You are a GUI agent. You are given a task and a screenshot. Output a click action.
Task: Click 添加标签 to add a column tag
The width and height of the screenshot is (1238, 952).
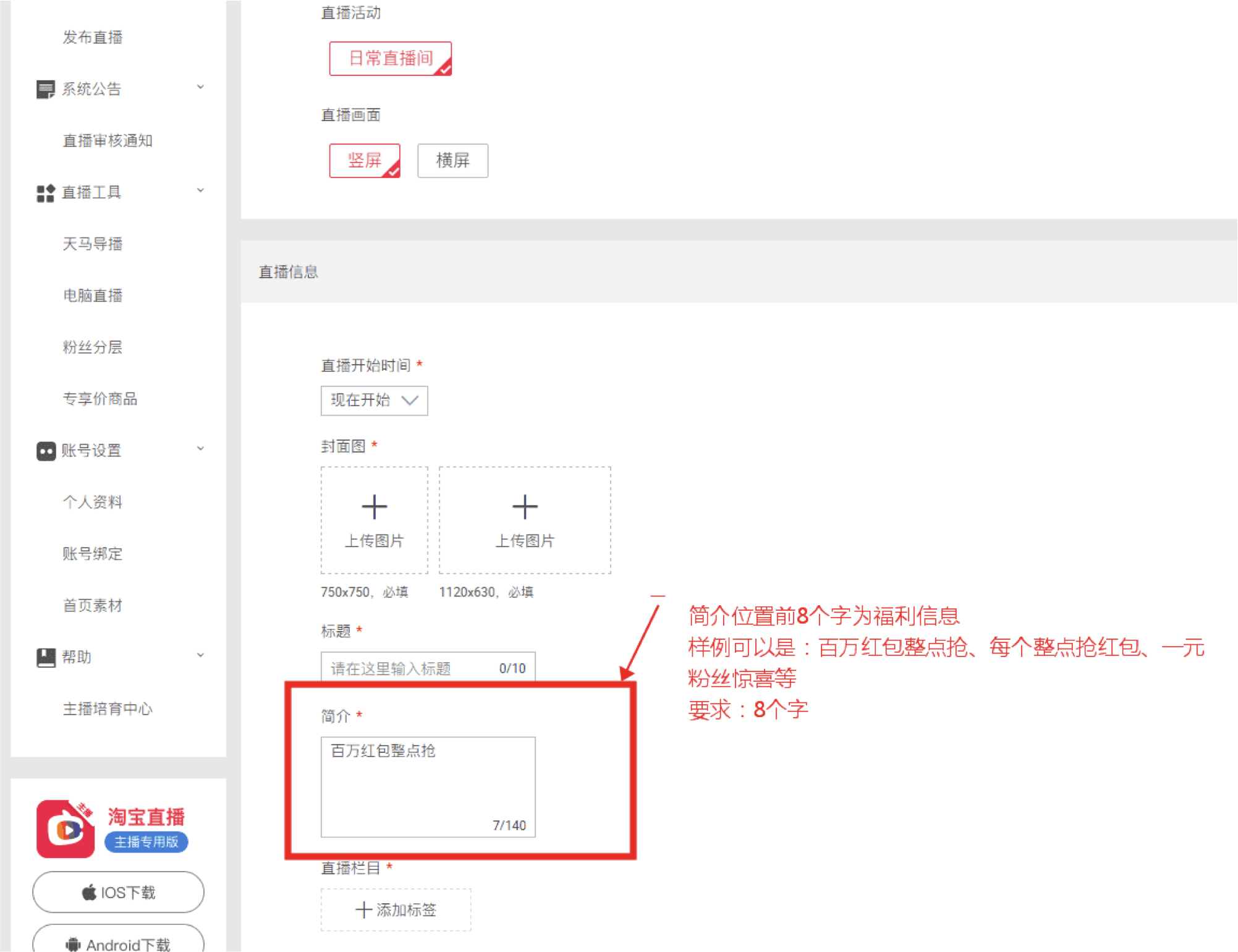pos(396,910)
